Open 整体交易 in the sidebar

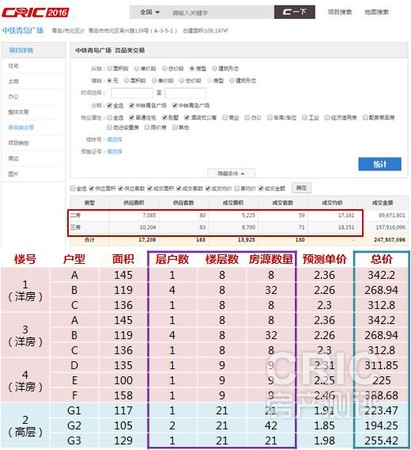(x=18, y=112)
